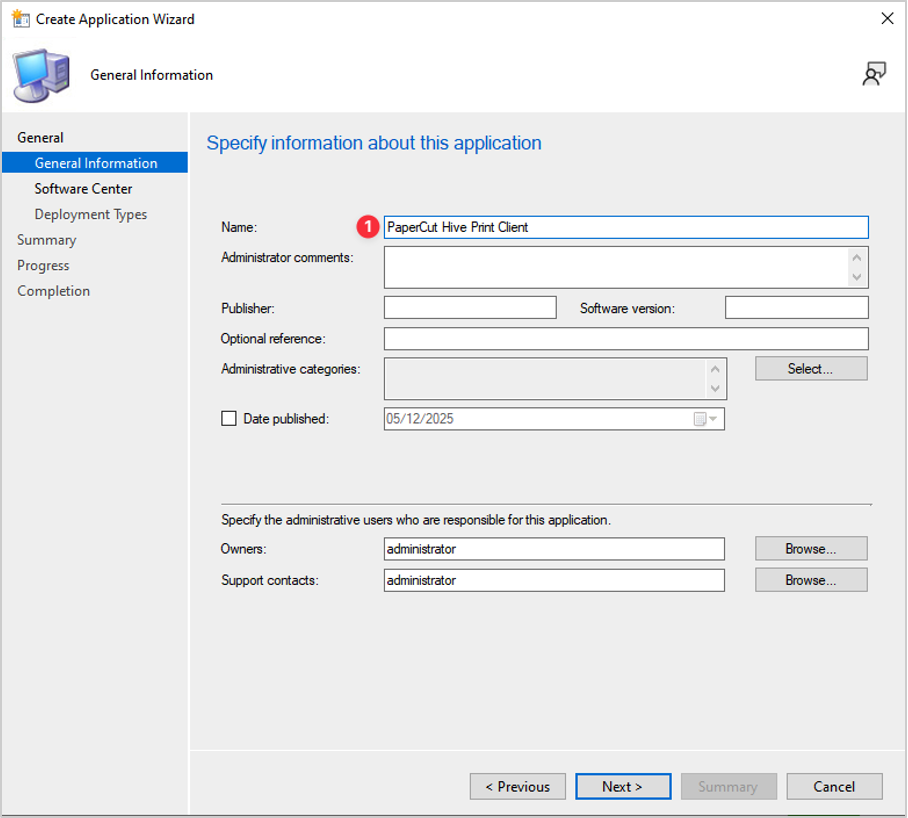Screen dimensions: 908x818
Task: Go to the Software Center step
Action: coord(83,189)
